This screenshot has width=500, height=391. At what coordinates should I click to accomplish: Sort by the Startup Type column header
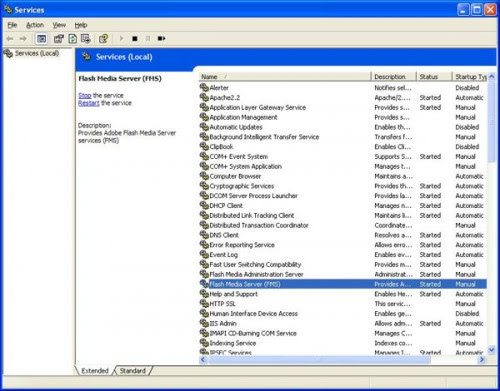[x=470, y=77]
